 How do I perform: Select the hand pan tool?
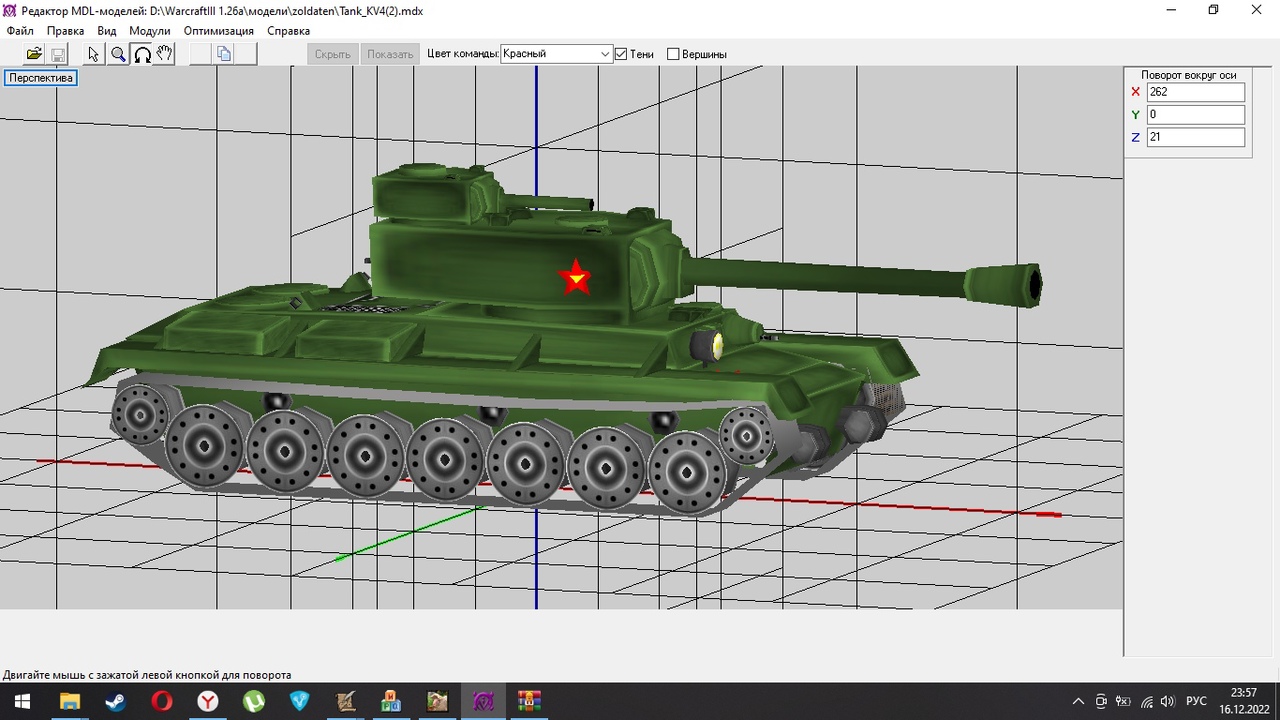(165, 54)
